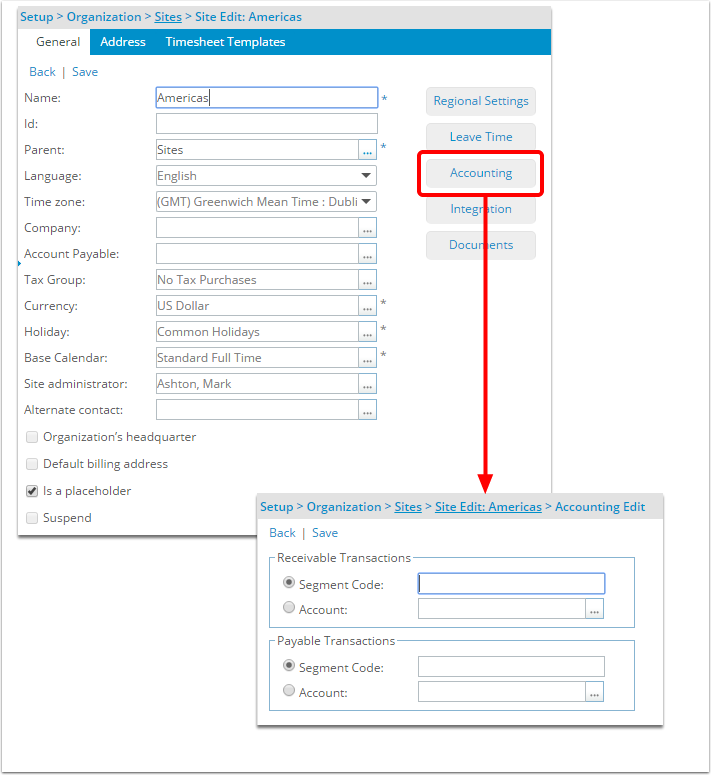The width and height of the screenshot is (711, 775).
Task: Select Account radio under Receivable Transactions
Action: coord(289,607)
